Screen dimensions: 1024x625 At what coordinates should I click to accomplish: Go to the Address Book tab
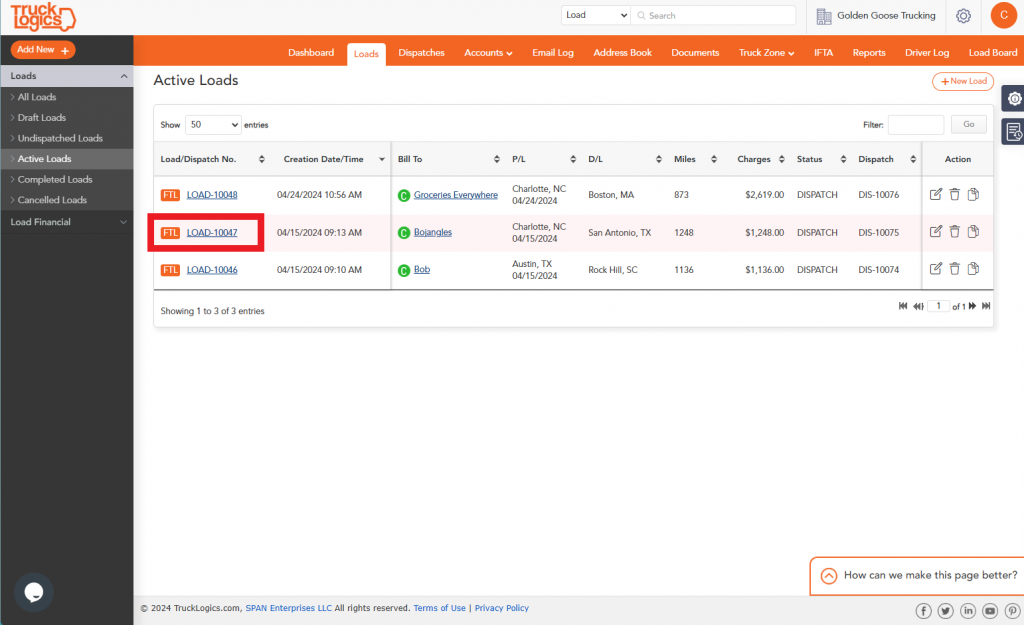tap(622, 53)
